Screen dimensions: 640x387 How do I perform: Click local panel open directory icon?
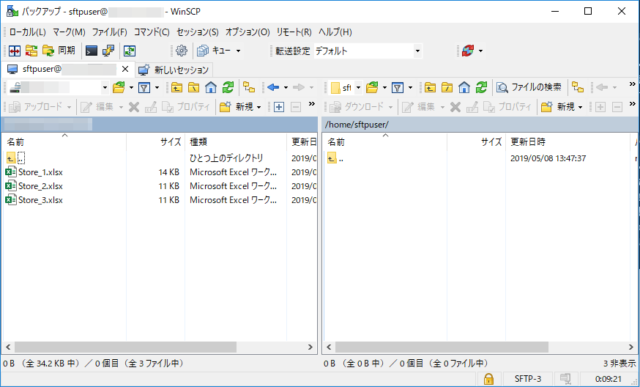click(x=119, y=87)
